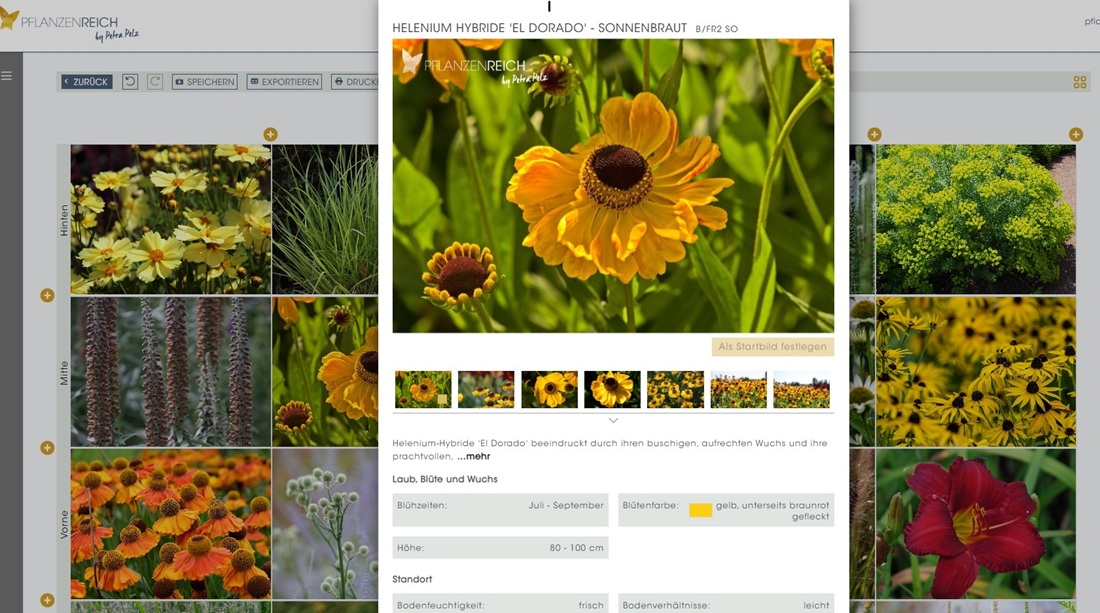Select the fourth thumbnail with dark background
The height and width of the screenshot is (613, 1100).
(612, 390)
